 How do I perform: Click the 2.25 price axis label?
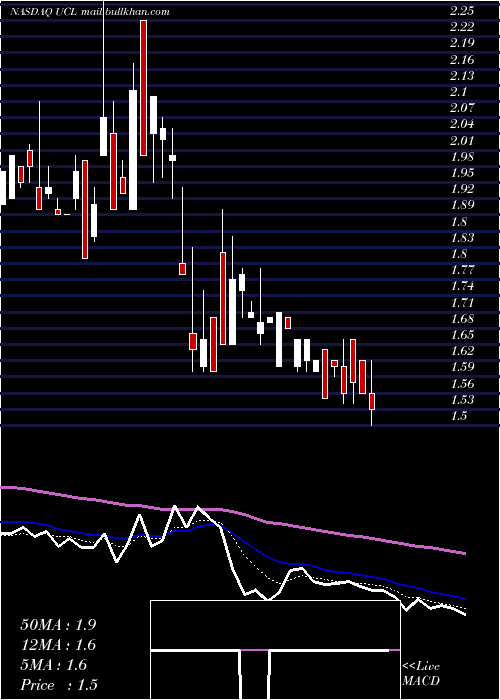click(462, 11)
